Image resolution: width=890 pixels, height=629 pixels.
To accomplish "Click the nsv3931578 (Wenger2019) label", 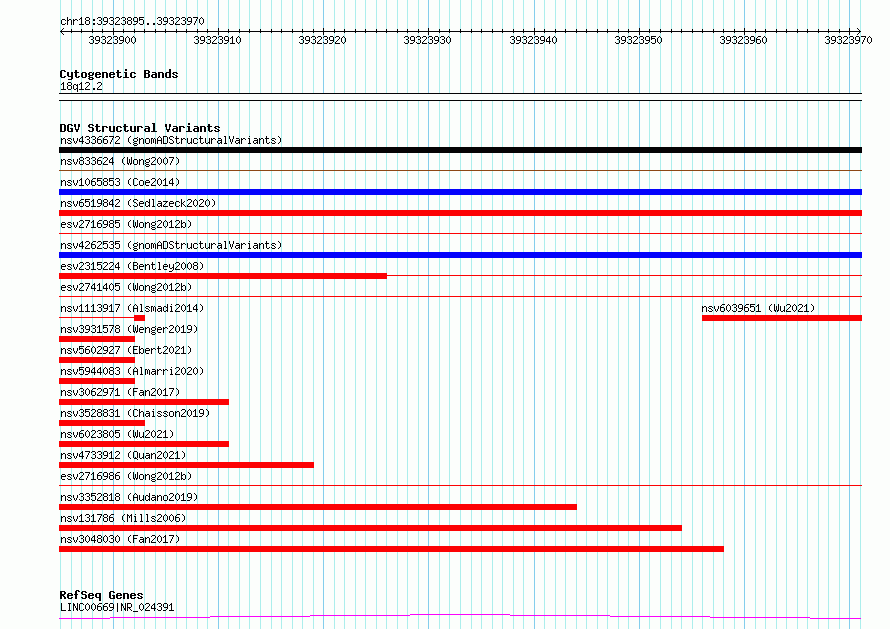I will (x=129, y=329).
